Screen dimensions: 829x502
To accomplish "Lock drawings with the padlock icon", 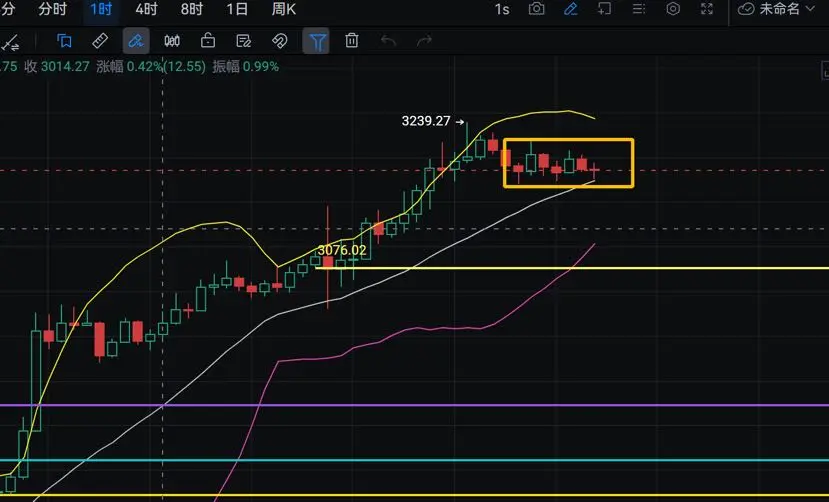I will click(208, 41).
